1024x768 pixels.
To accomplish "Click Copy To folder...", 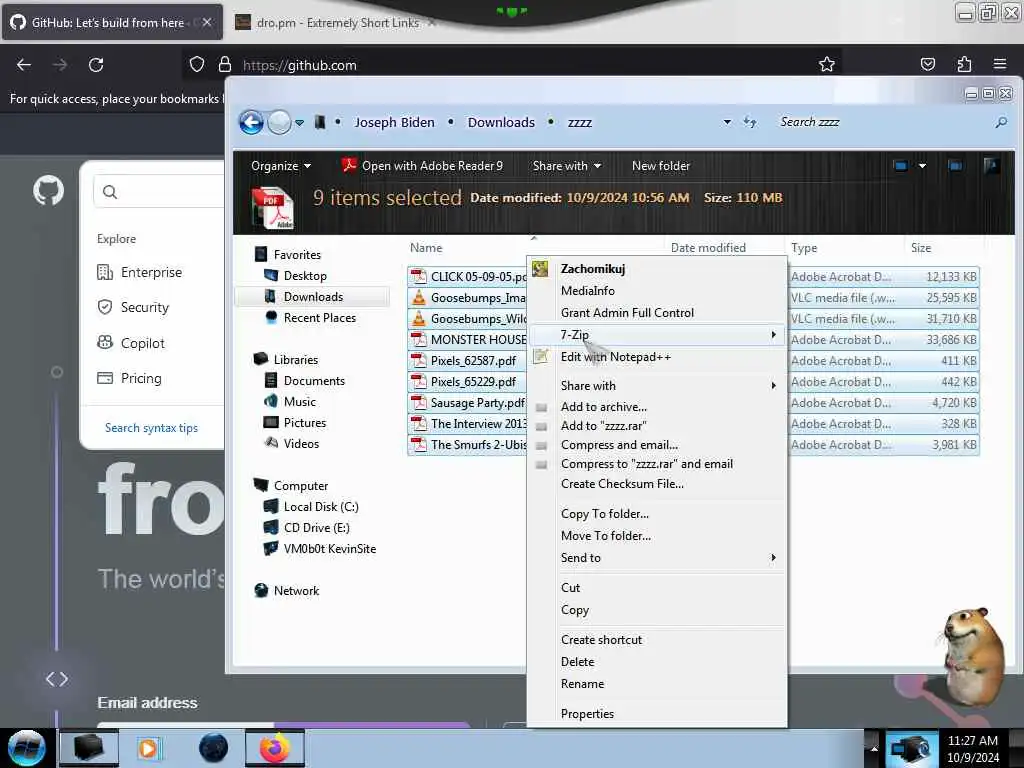I will [656, 513].
